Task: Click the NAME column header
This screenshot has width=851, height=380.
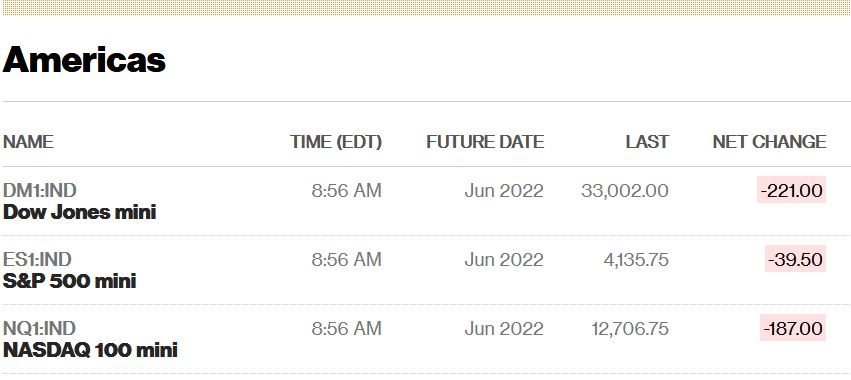Action: coord(28,142)
